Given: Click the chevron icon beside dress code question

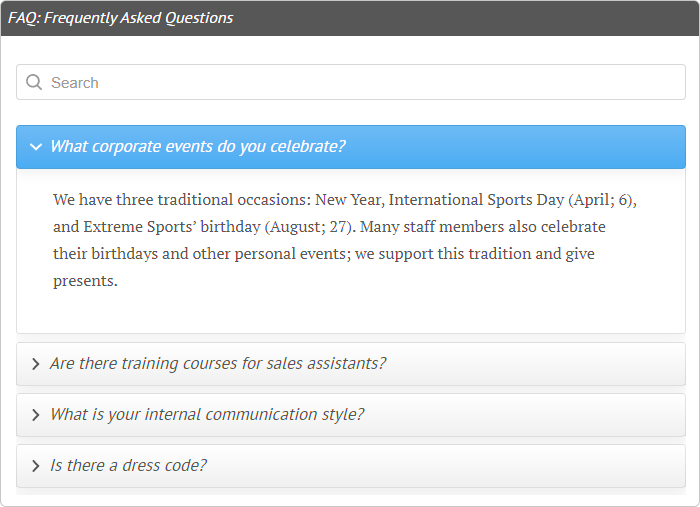Looking at the screenshot, I should pyautogui.click(x=36, y=466).
